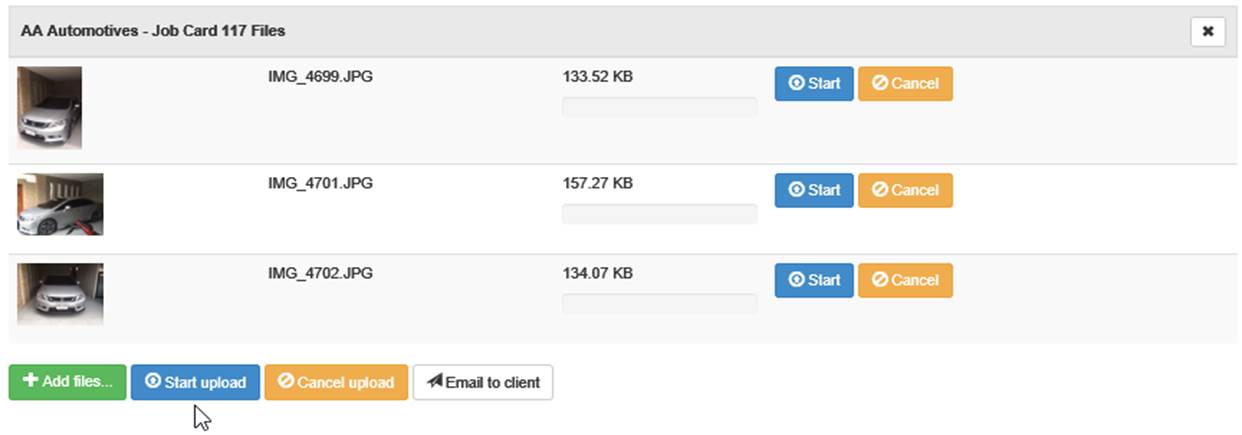The image size is (1242, 435).
Task: Cancel the IMG_4702.JPG upload
Action: point(905,280)
